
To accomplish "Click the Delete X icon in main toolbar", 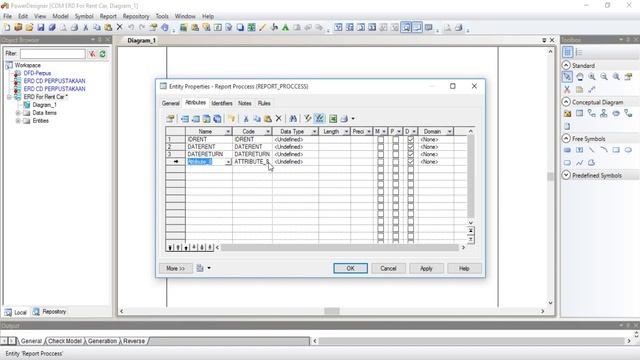I will point(119,27).
